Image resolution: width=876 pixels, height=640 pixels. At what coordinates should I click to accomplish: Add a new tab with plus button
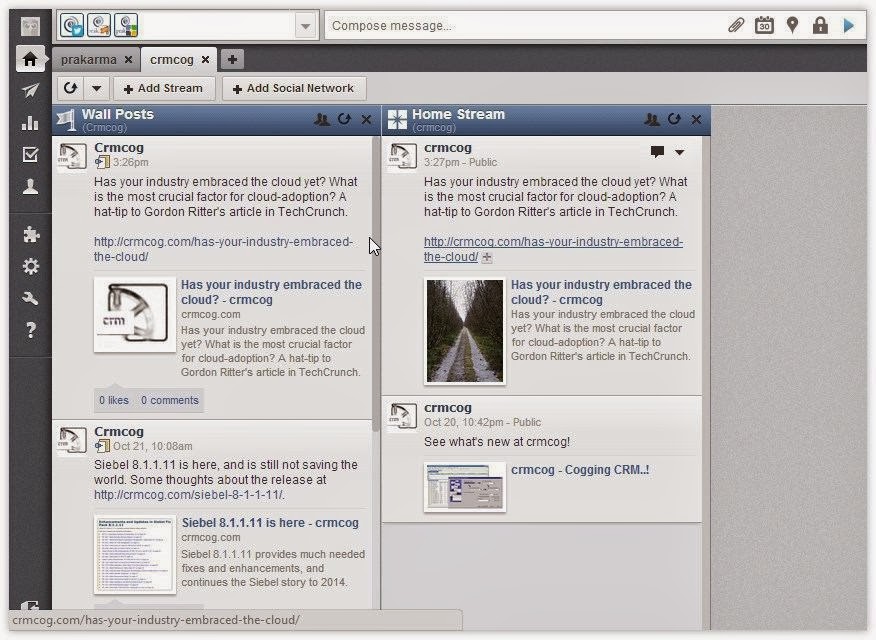[230, 59]
